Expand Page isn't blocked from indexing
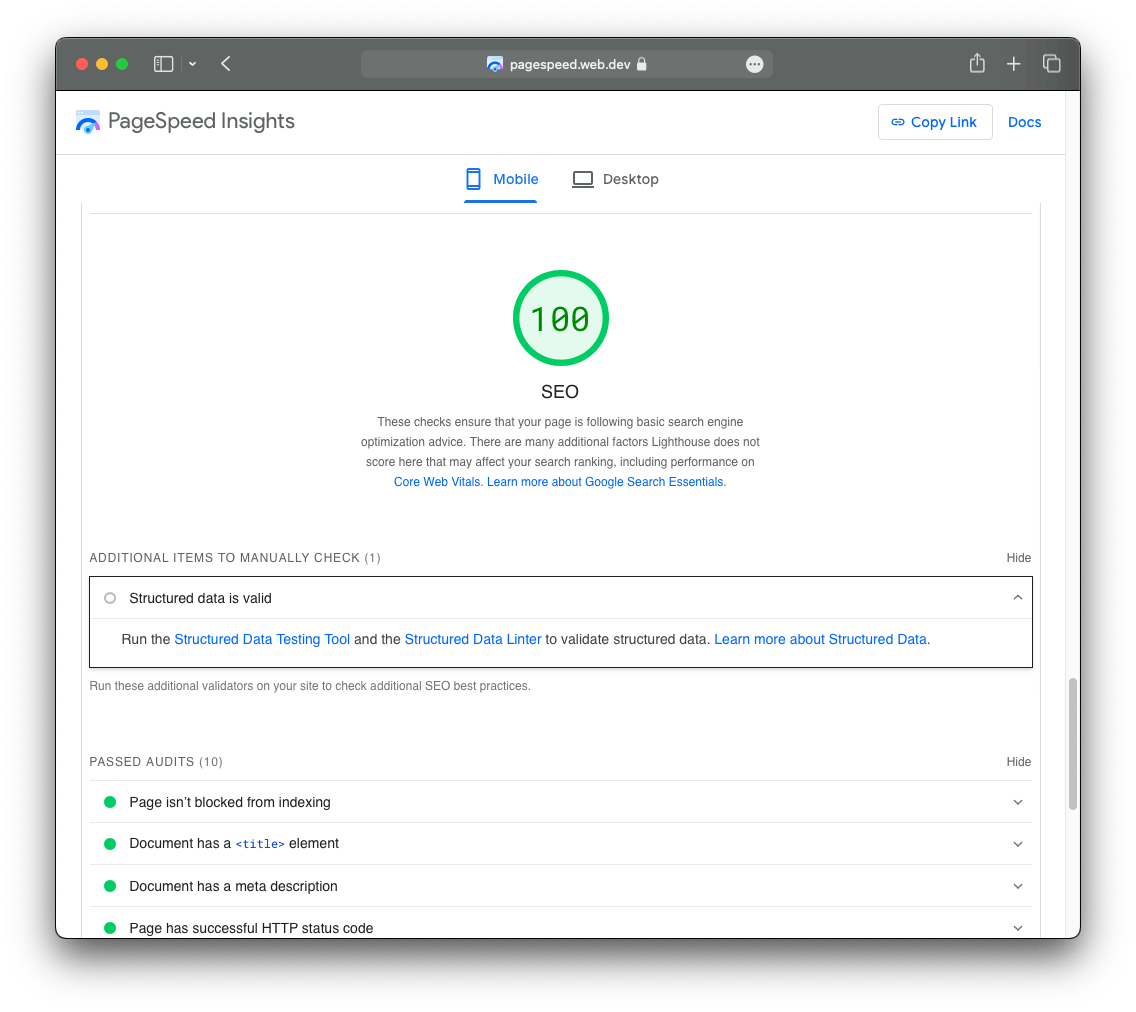1136x1012 pixels. tap(1017, 802)
